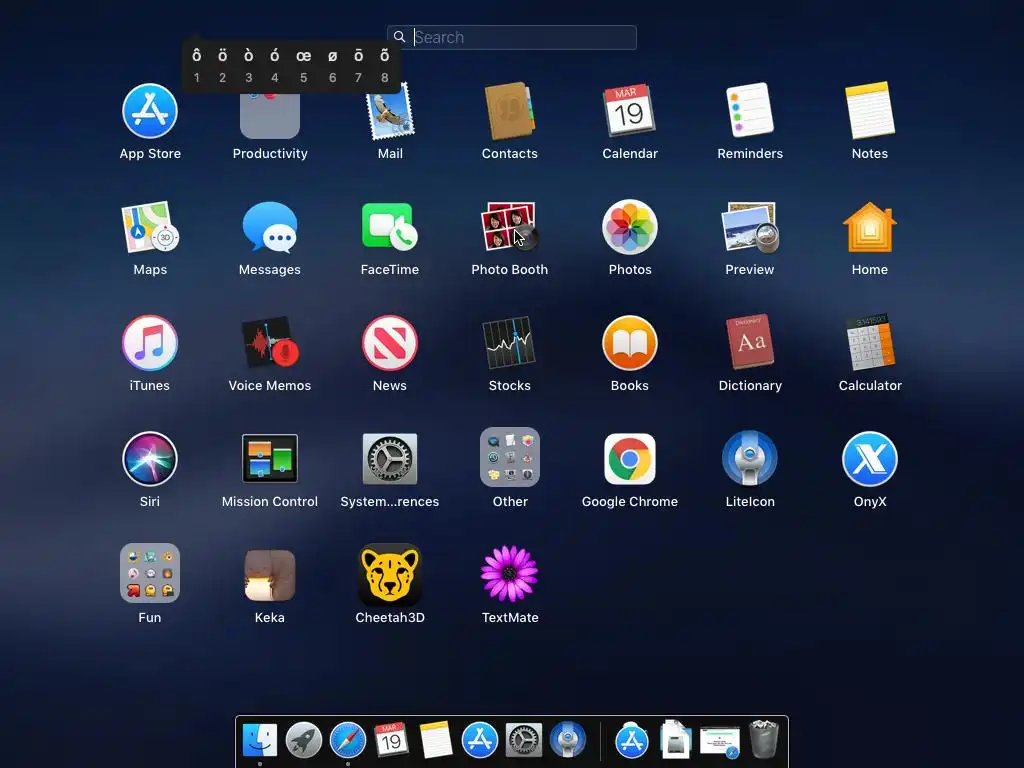
Task: Open the Calculator app
Action: coord(870,343)
